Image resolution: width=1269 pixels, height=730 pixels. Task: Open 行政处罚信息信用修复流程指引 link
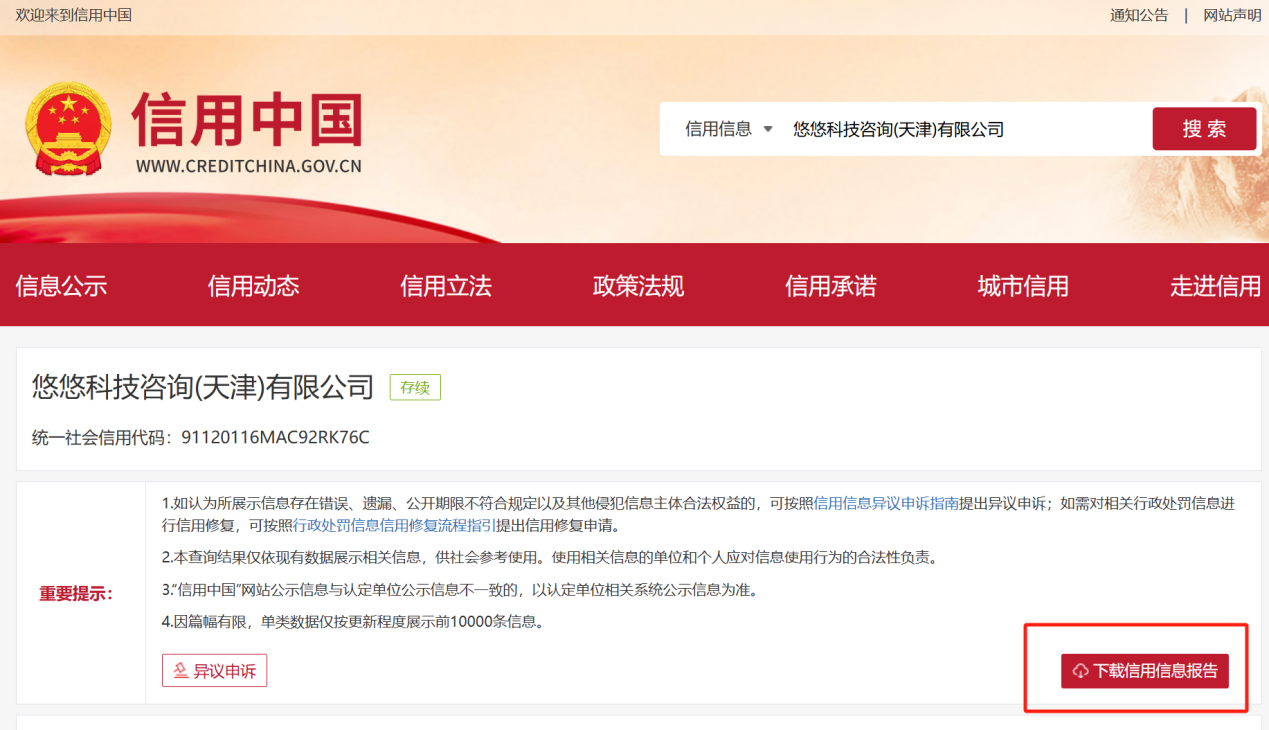394,525
